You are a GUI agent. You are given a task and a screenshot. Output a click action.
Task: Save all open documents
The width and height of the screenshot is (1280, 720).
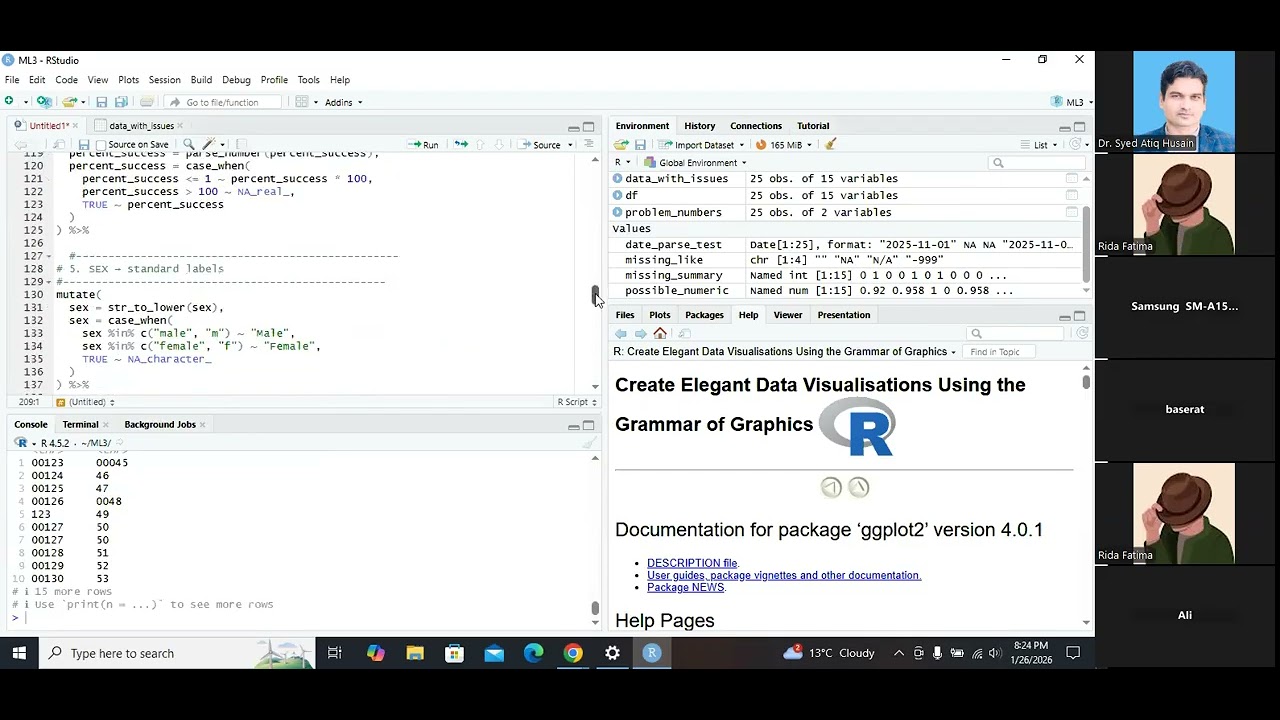[x=121, y=102]
